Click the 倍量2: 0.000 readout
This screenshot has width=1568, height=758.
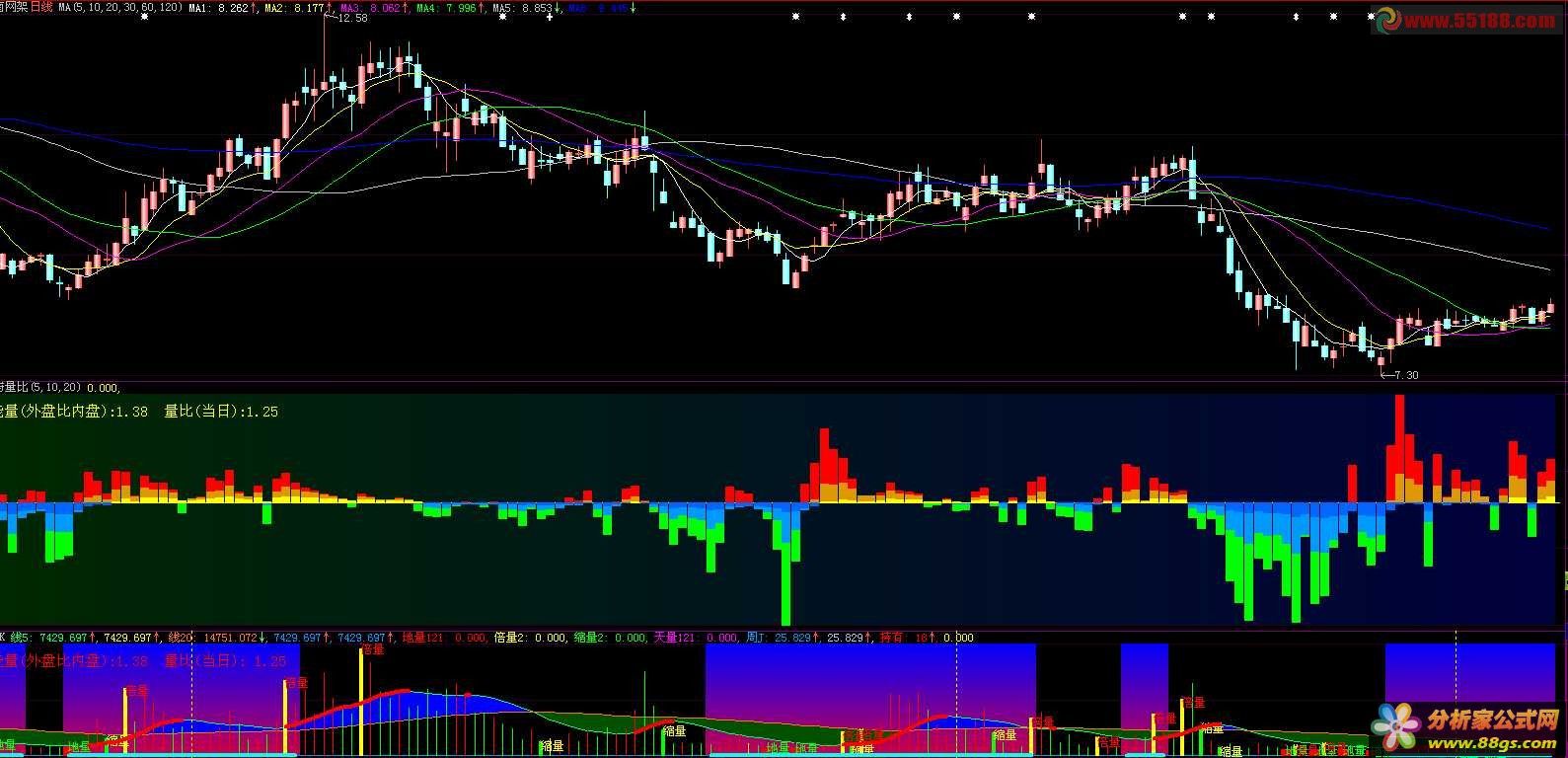click(x=531, y=638)
